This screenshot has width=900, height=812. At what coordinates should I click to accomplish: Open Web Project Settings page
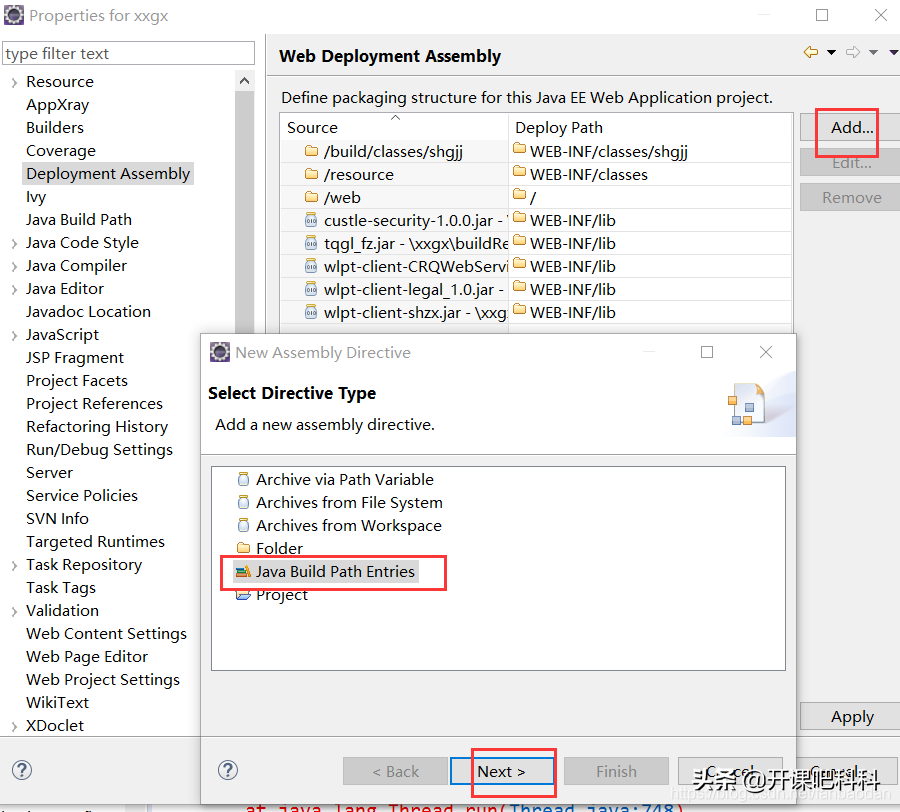[103, 679]
